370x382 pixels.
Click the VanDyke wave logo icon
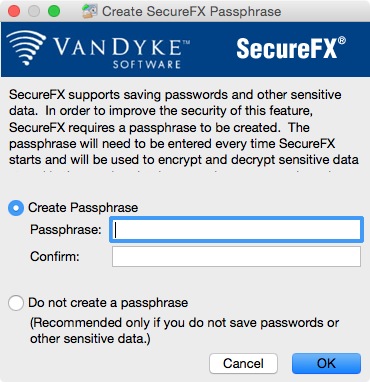[x=26, y=47]
